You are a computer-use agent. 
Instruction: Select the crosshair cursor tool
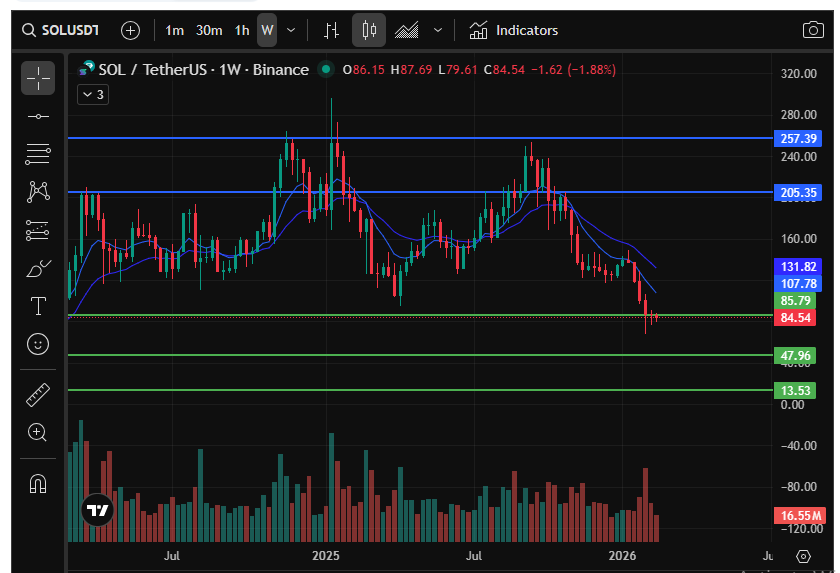click(x=38, y=78)
